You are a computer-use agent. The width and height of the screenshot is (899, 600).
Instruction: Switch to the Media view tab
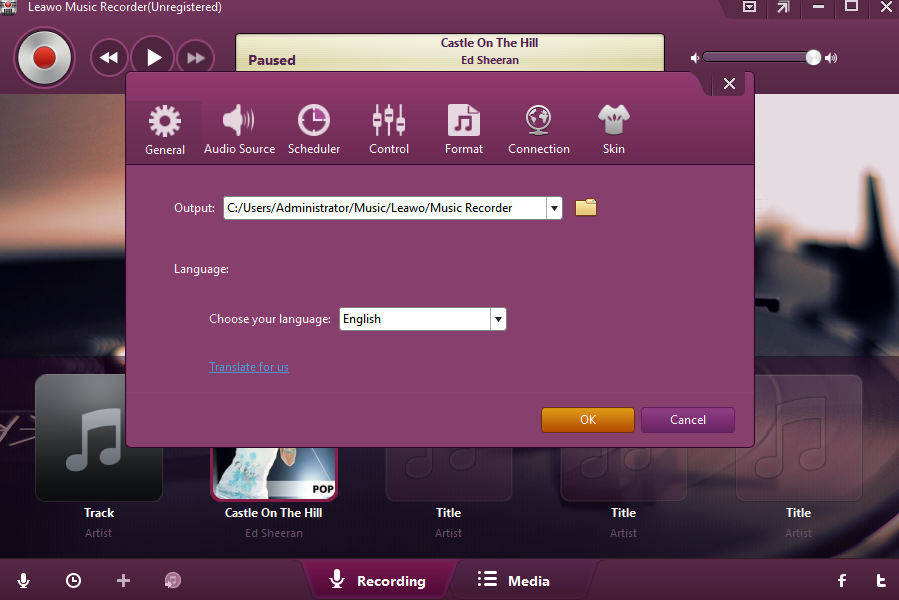point(514,580)
